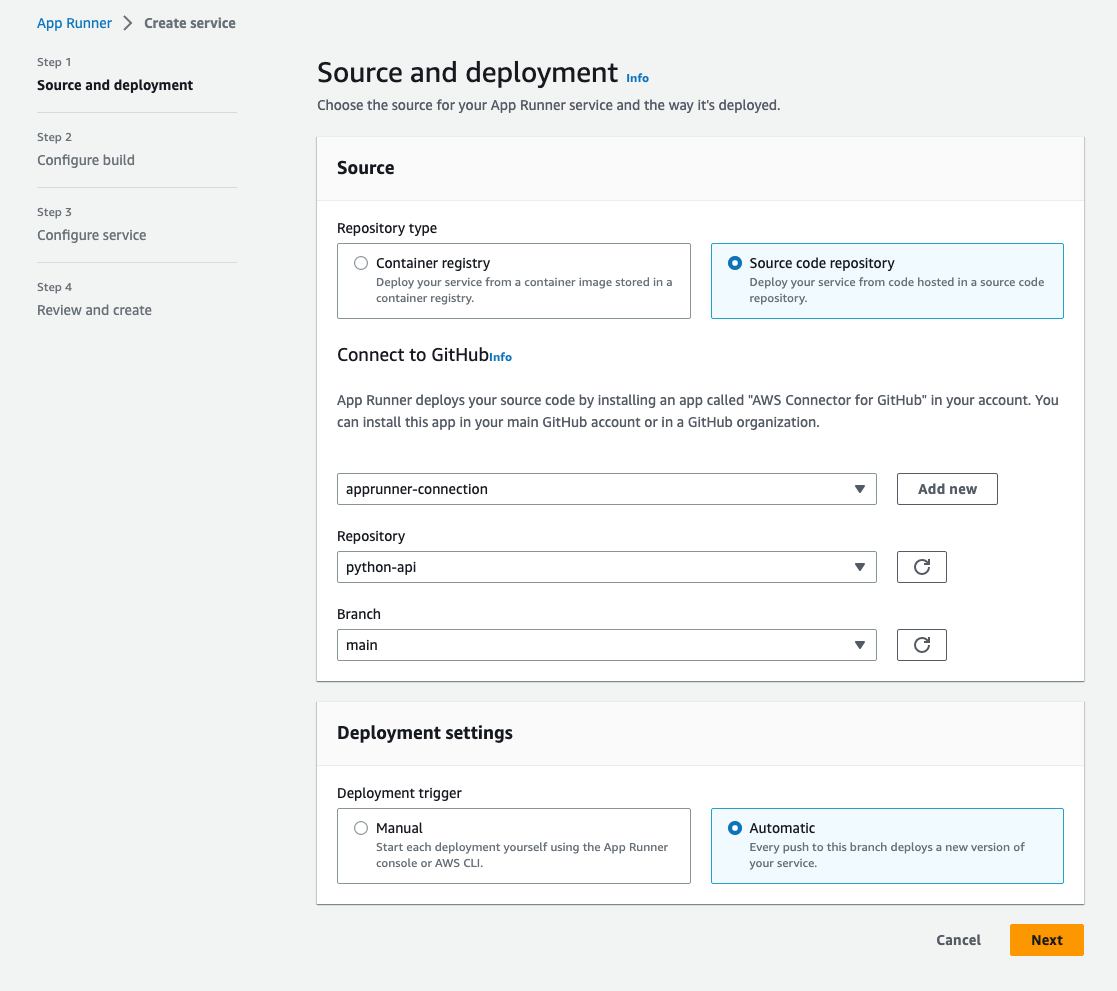Image resolution: width=1117 pixels, height=991 pixels.
Task: Select Step 1 Source and deployment
Action: (114, 85)
